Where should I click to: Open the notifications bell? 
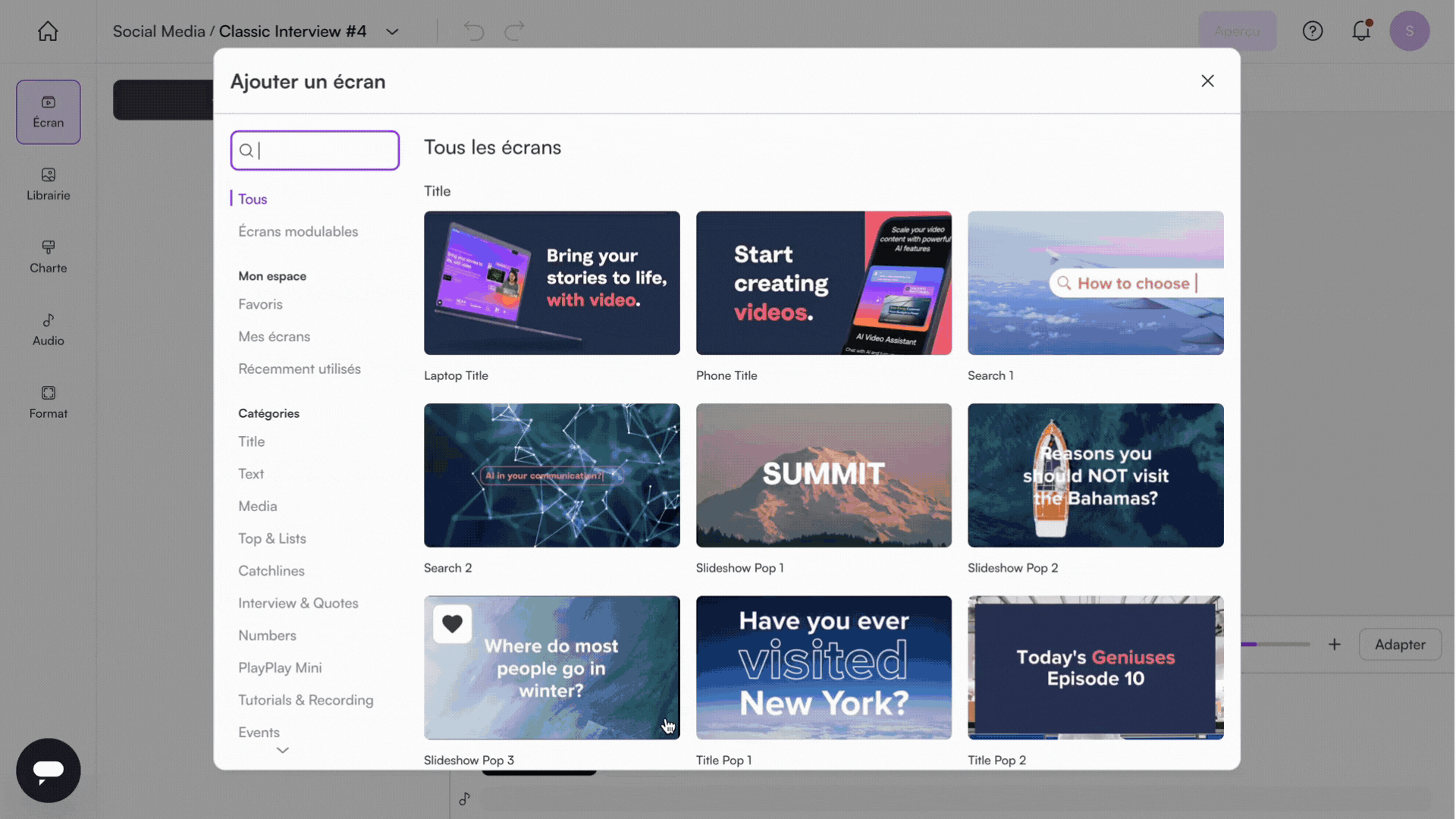(x=1361, y=31)
